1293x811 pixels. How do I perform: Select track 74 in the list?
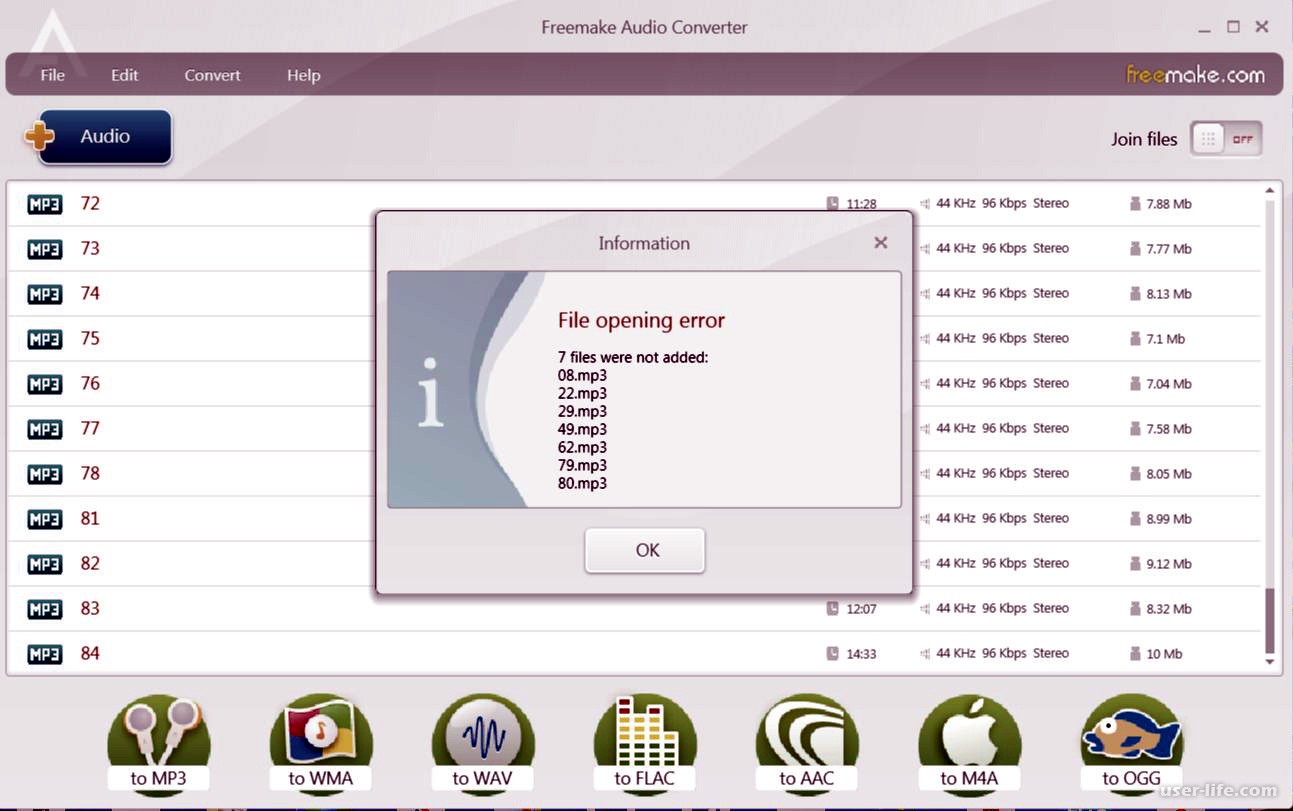(x=634, y=294)
